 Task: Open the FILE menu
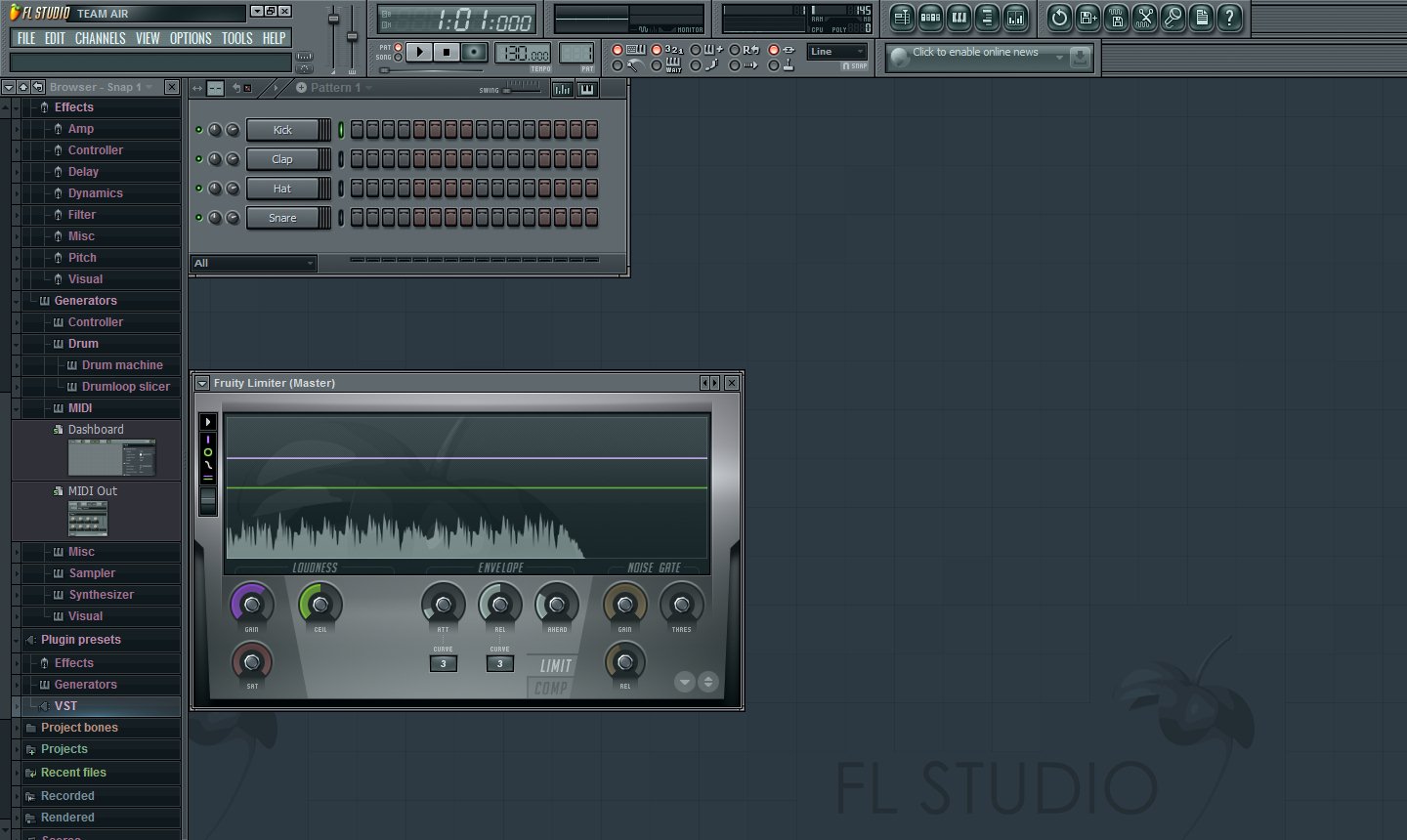coord(26,38)
